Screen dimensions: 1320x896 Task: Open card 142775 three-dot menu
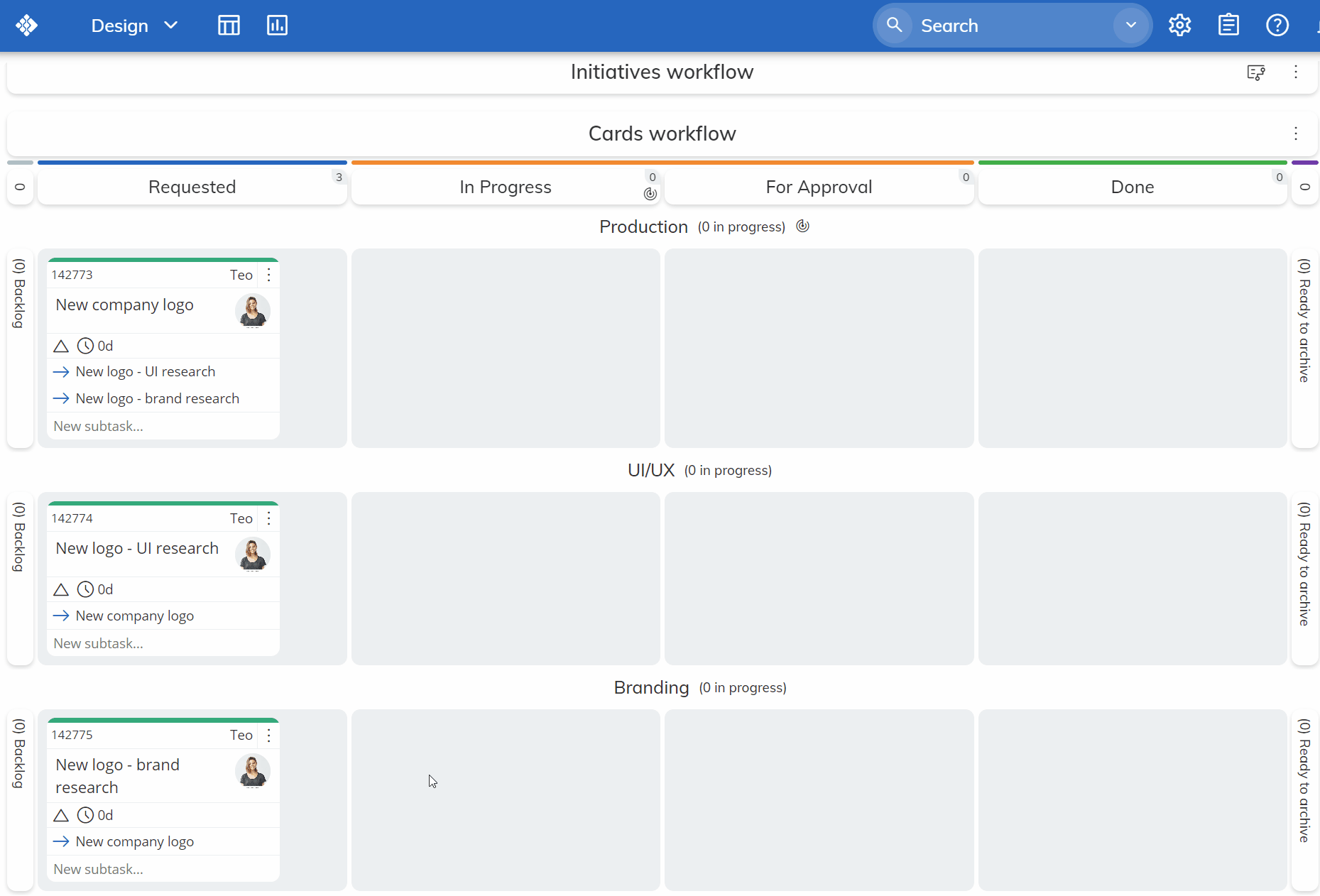click(x=268, y=735)
